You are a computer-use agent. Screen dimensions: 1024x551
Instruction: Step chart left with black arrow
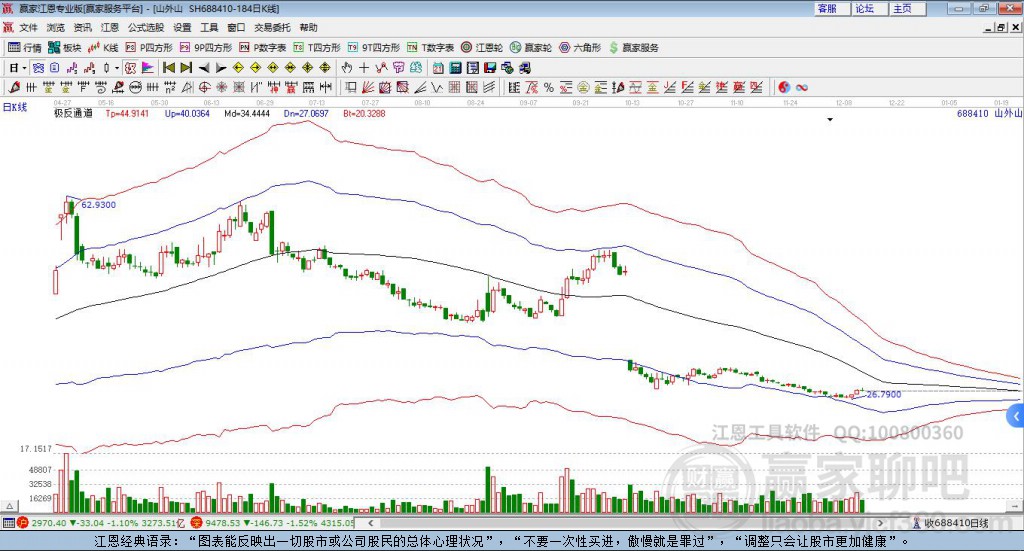(x=204, y=68)
